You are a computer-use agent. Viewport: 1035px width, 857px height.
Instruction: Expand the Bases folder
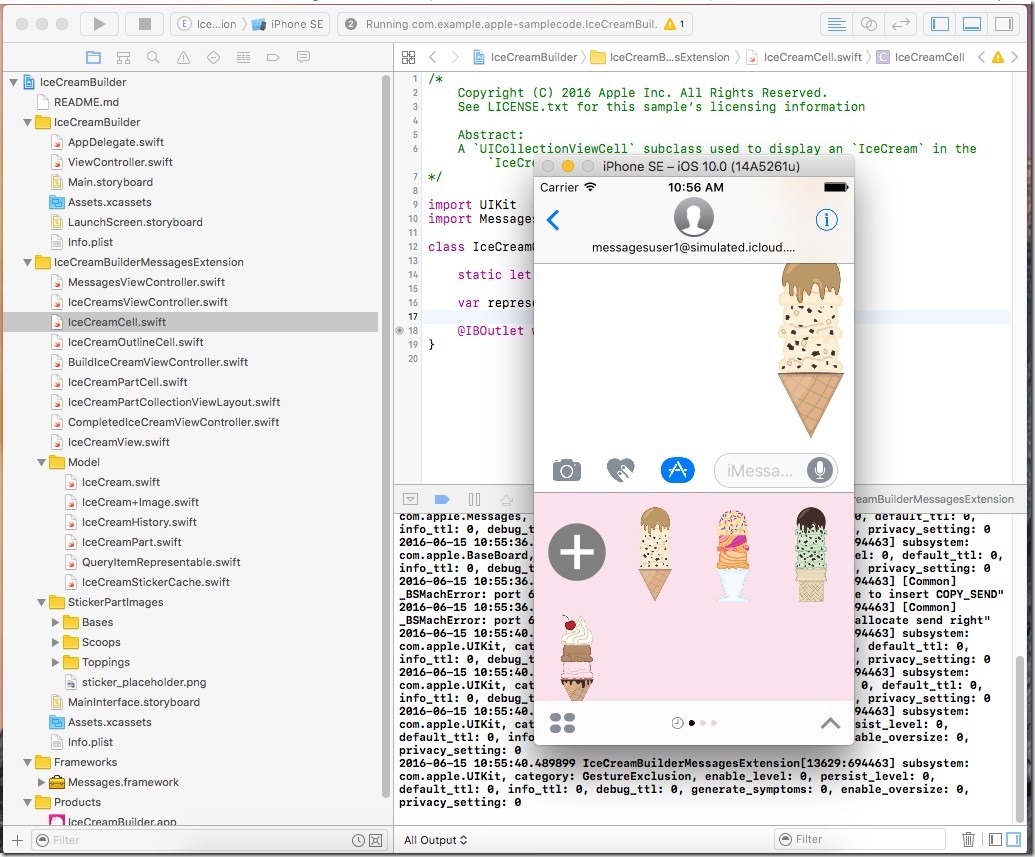[55, 623]
